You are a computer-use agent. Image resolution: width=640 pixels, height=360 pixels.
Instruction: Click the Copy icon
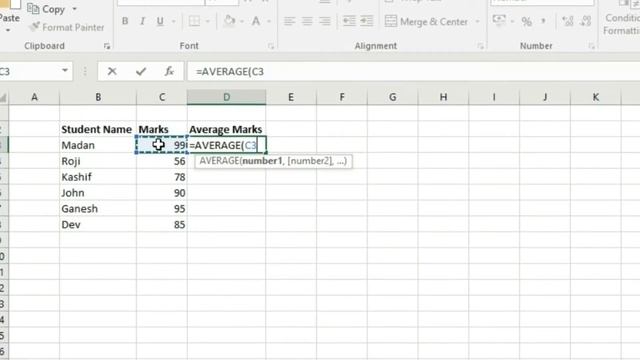click(x=33, y=9)
